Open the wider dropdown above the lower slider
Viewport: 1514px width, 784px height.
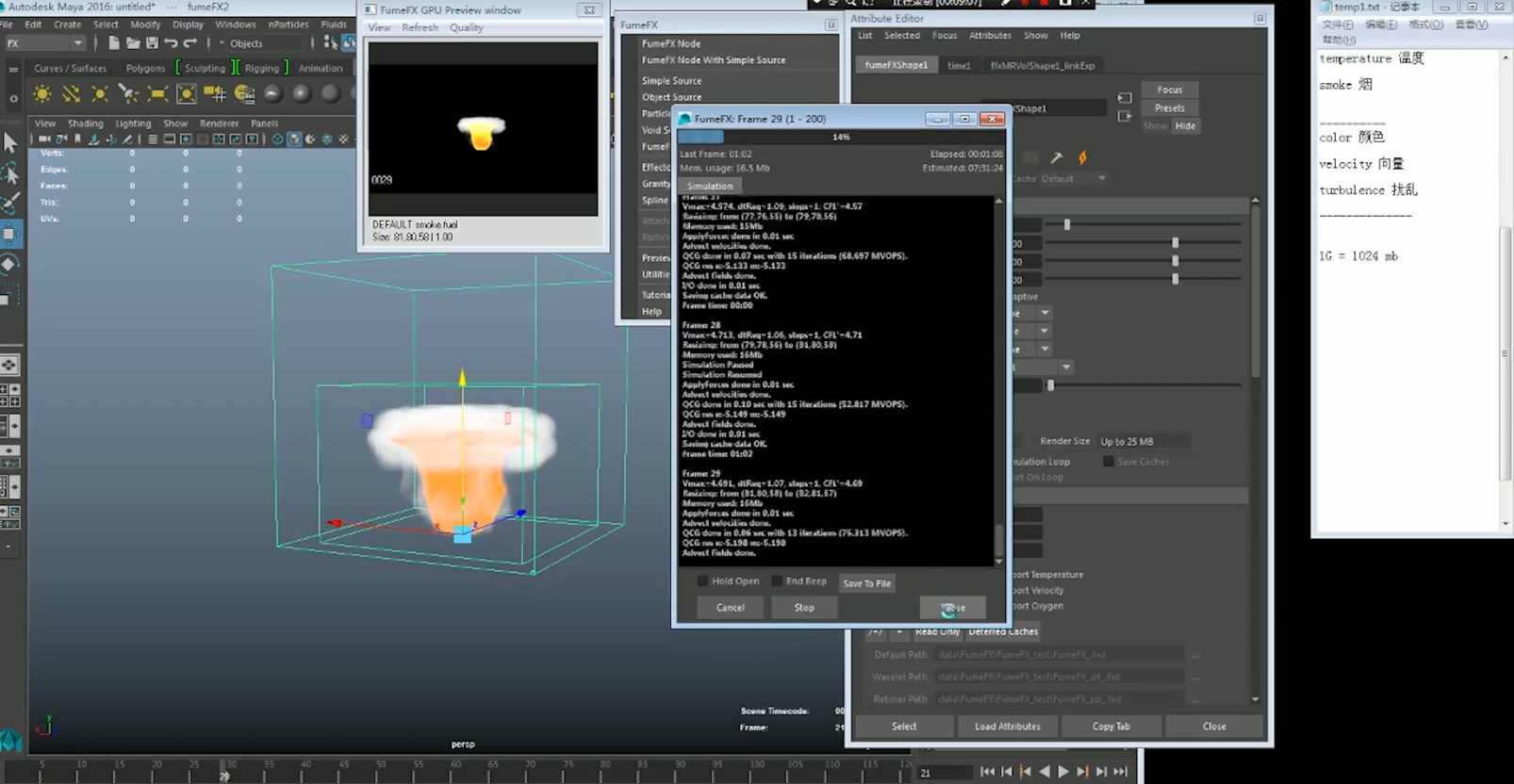[1065, 367]
